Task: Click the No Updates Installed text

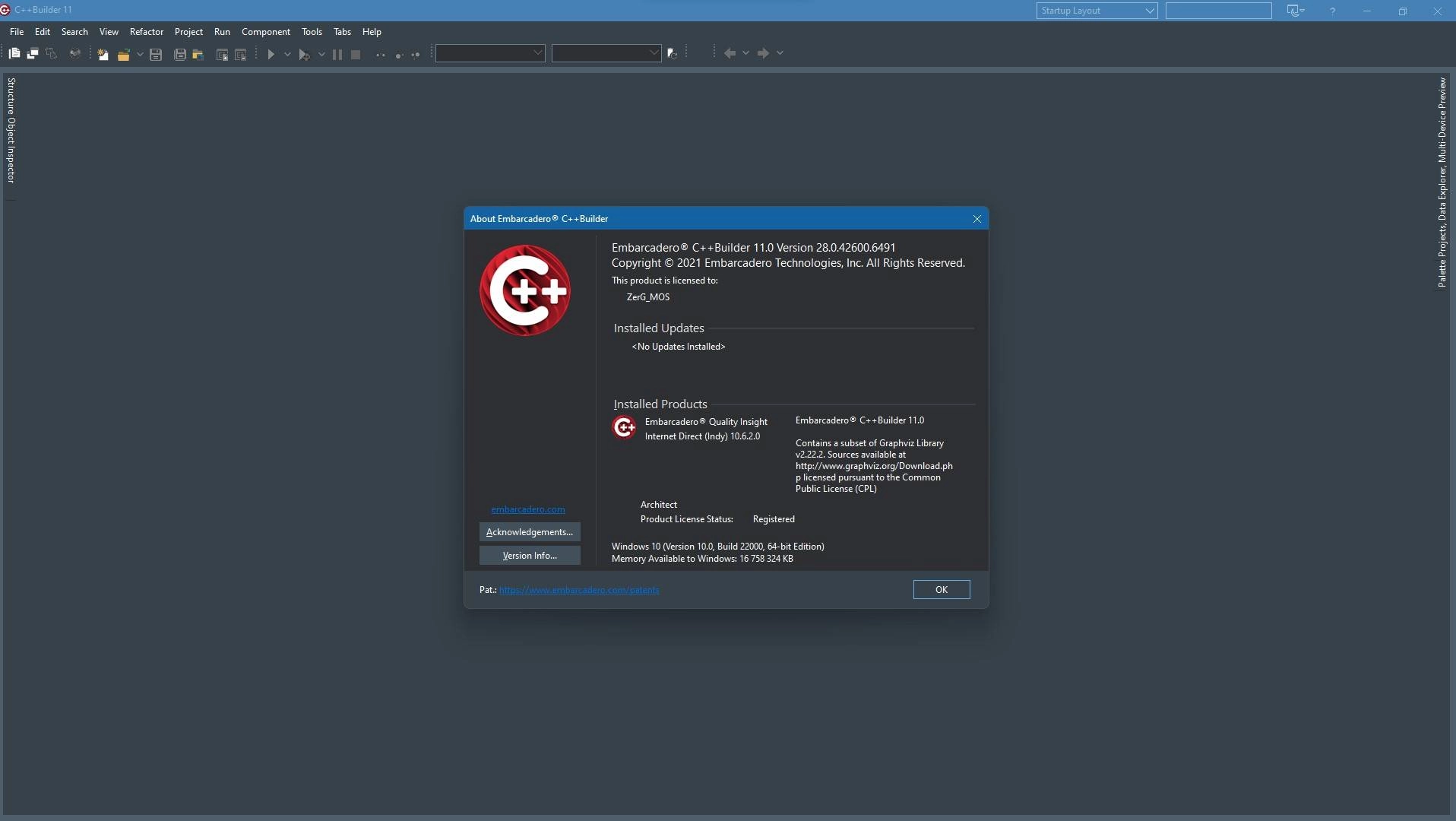Action: pyautogui.click(x=679, y=347)
